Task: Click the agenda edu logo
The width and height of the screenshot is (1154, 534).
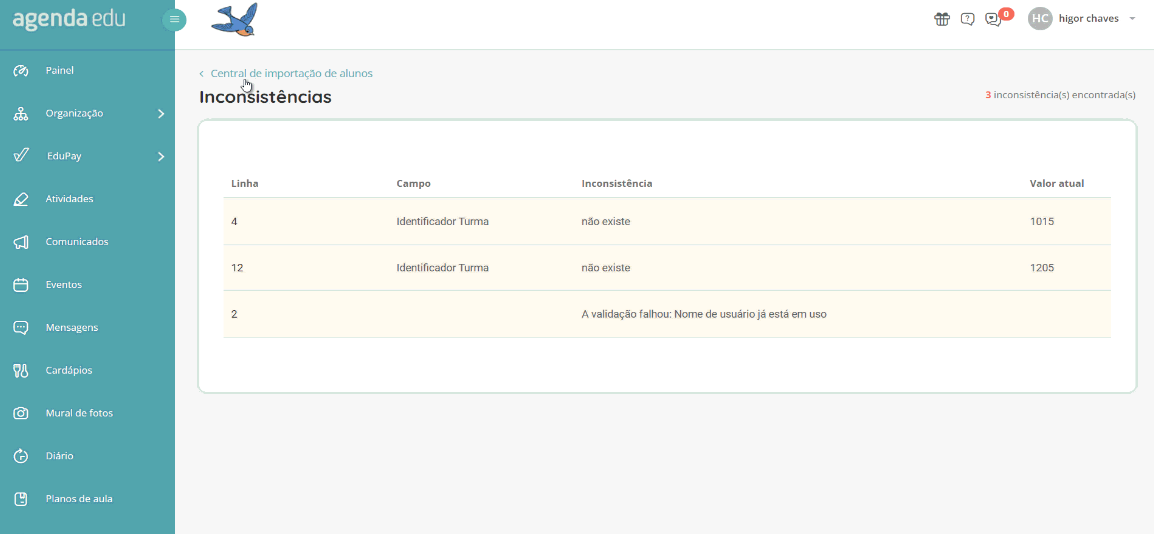Action: point(69,19)
